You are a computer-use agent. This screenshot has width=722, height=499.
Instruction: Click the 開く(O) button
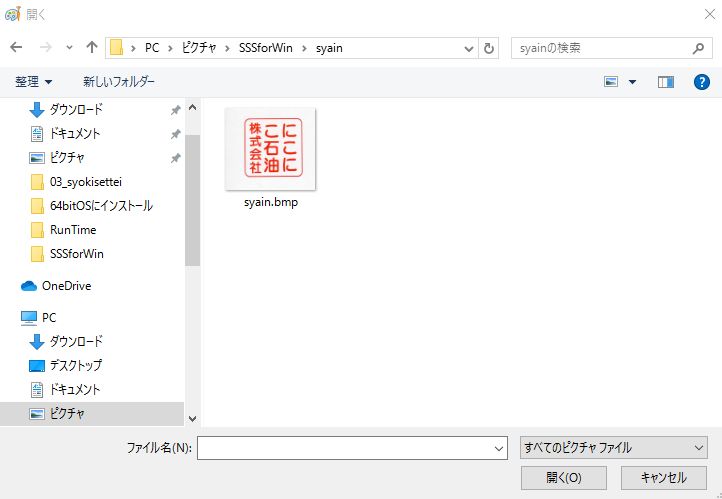click(564, 478)
